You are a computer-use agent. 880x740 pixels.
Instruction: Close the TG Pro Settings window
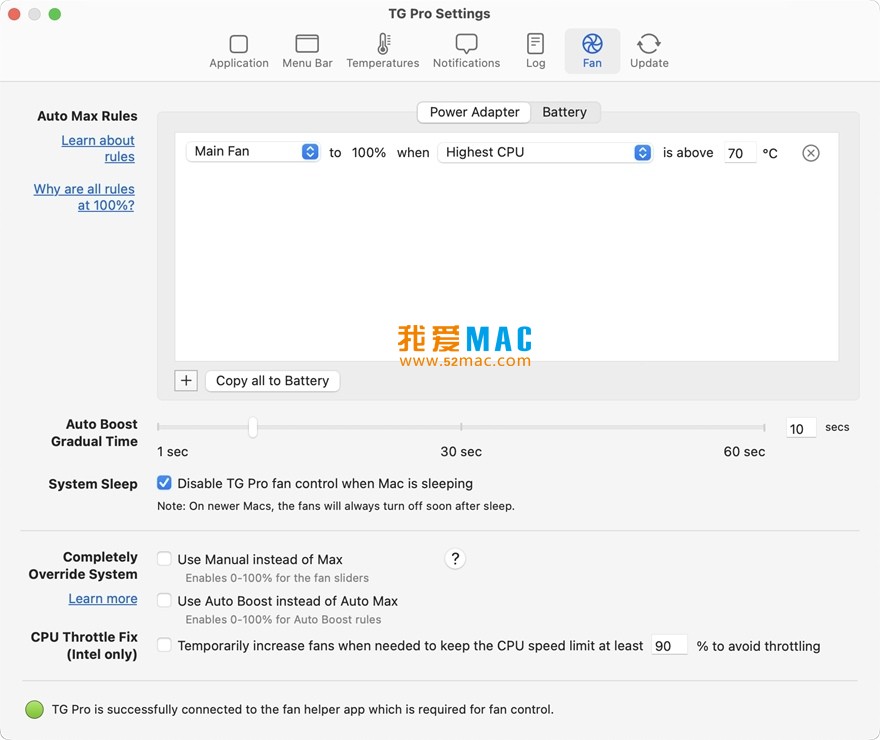point(14,14)
